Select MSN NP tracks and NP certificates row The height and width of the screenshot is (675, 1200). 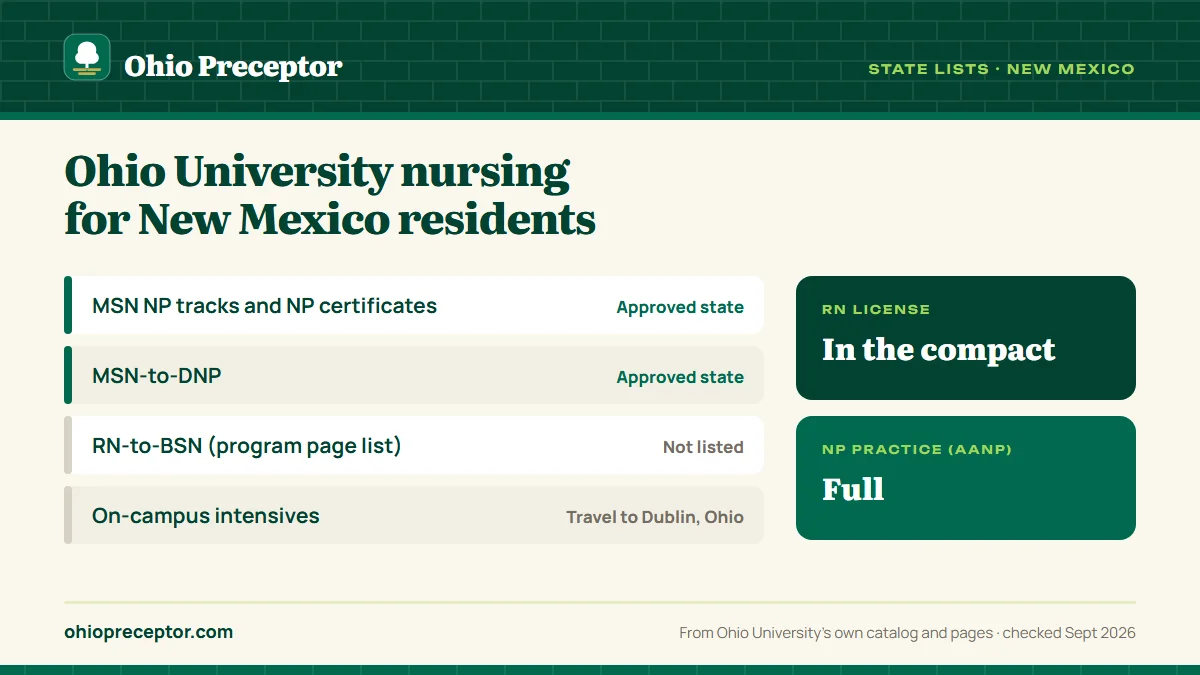pyautogui.click(x=414, y=305)
